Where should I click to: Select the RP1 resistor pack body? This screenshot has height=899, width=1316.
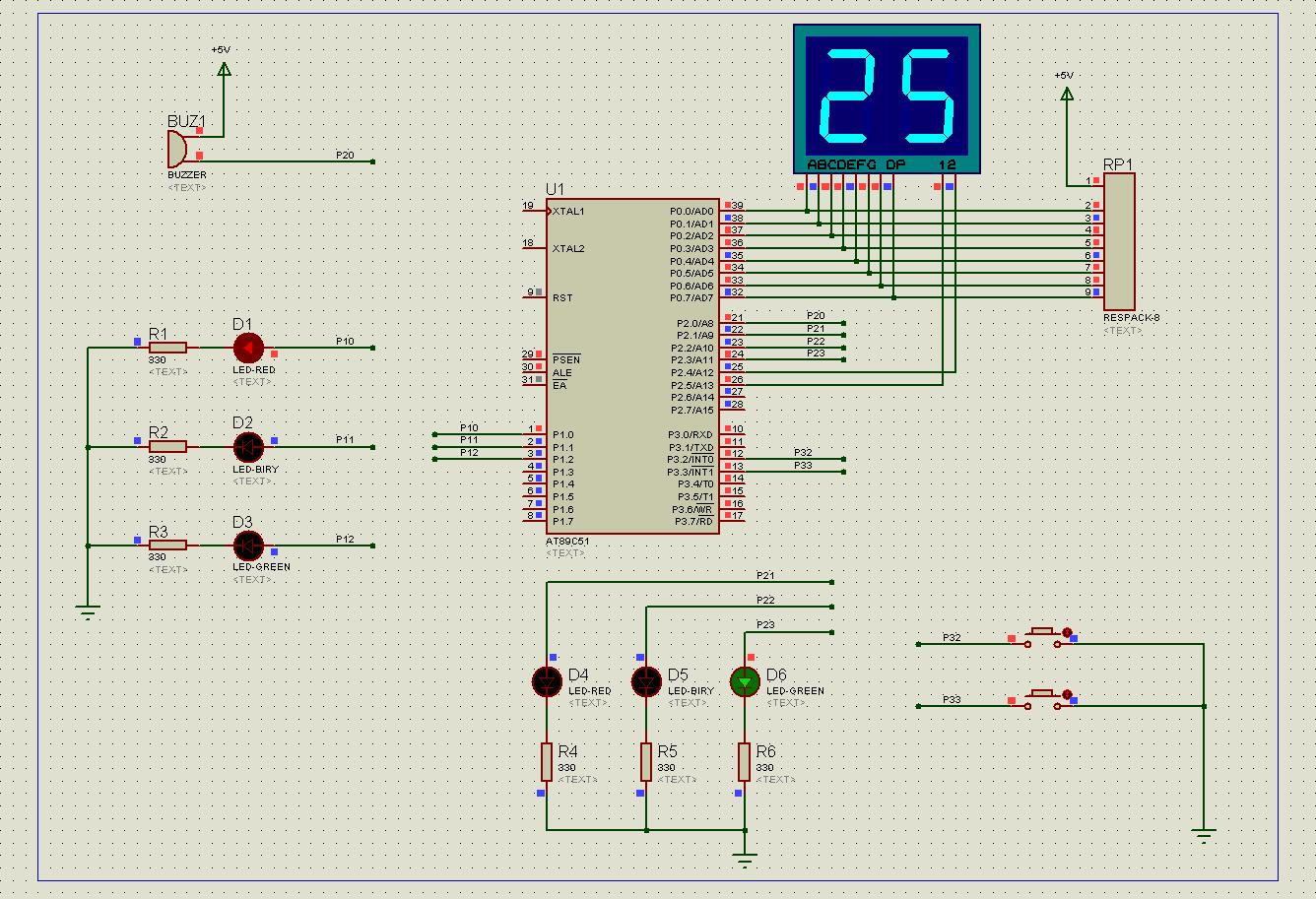click(1119, 241)
